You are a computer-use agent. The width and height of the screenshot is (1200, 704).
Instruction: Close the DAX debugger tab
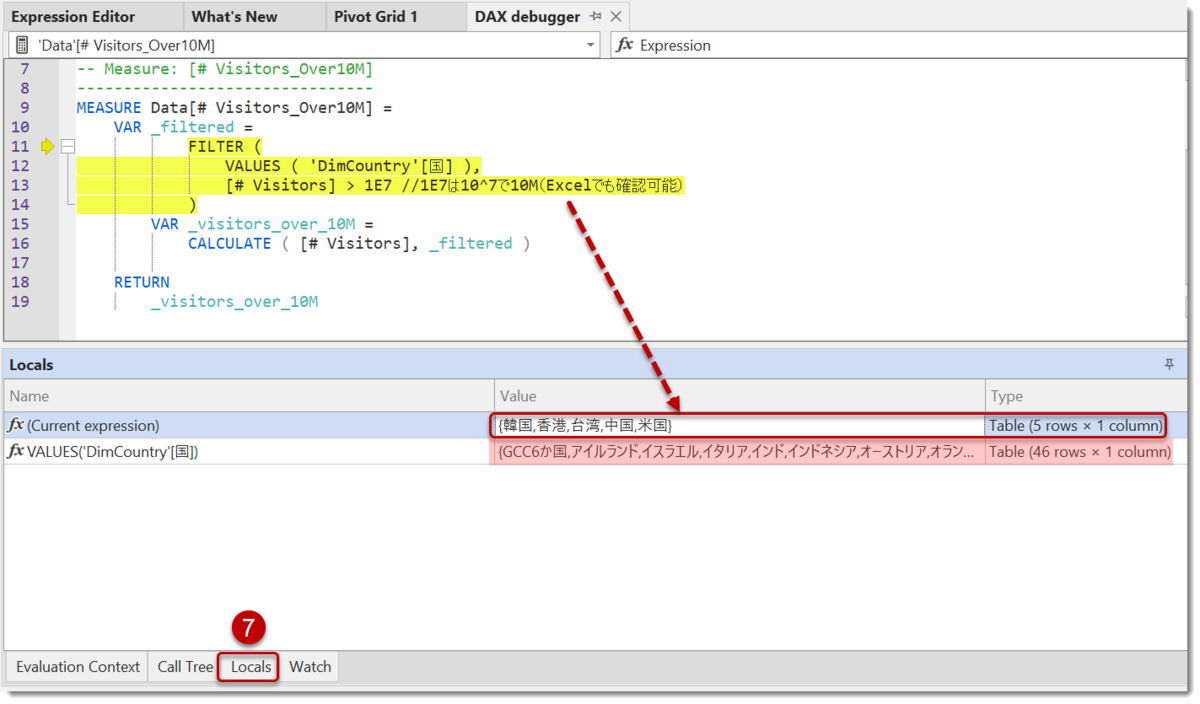click(616, 17)
